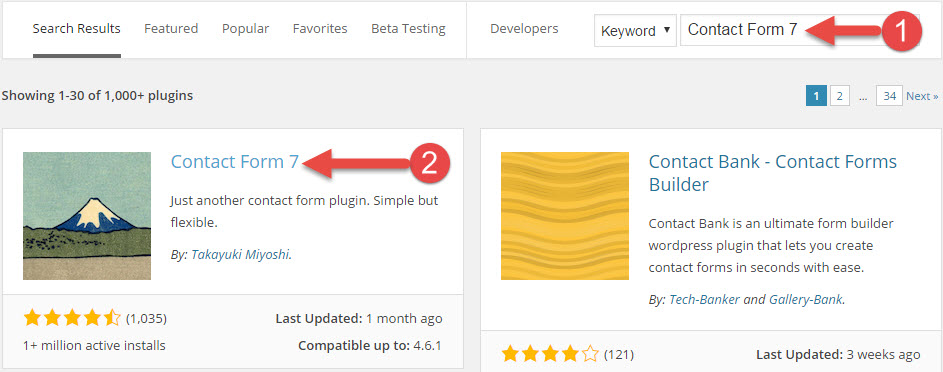Go to the Next » results page
The height and width of the screenshot is (372, 943).
click(x=923, y=96)
